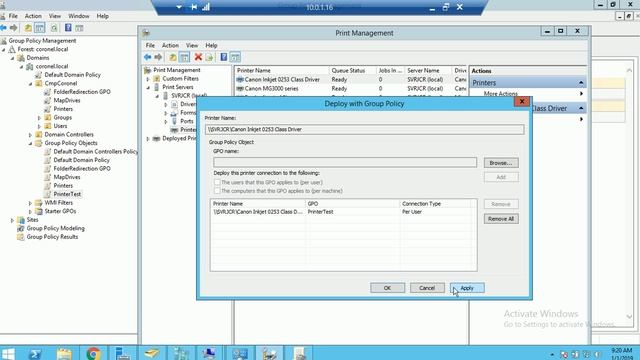Open the remote connection bar dropdown arrow

(179, 7)
